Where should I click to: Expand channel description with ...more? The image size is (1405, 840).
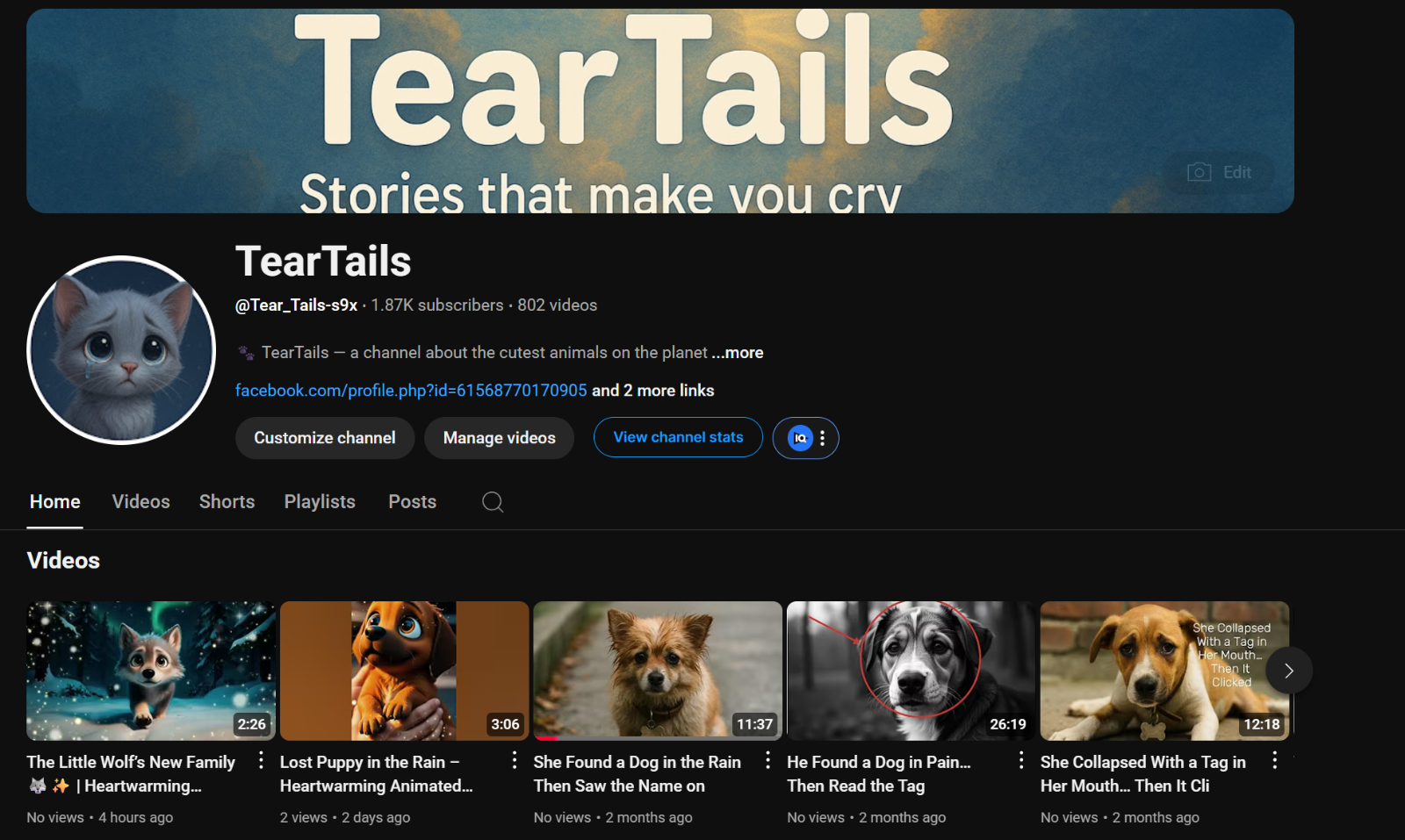[x=737, y=353]
